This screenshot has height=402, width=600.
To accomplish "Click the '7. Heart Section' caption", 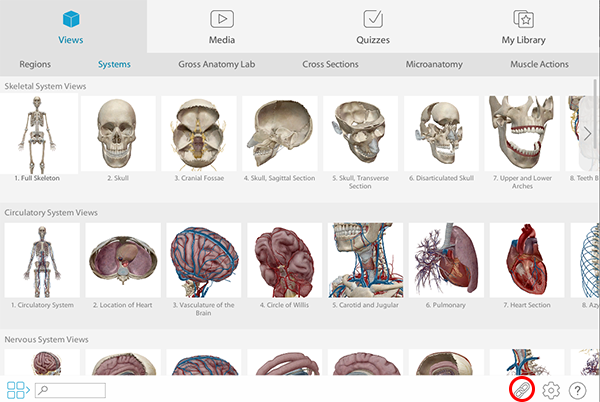I will click(x=527, y=305).
